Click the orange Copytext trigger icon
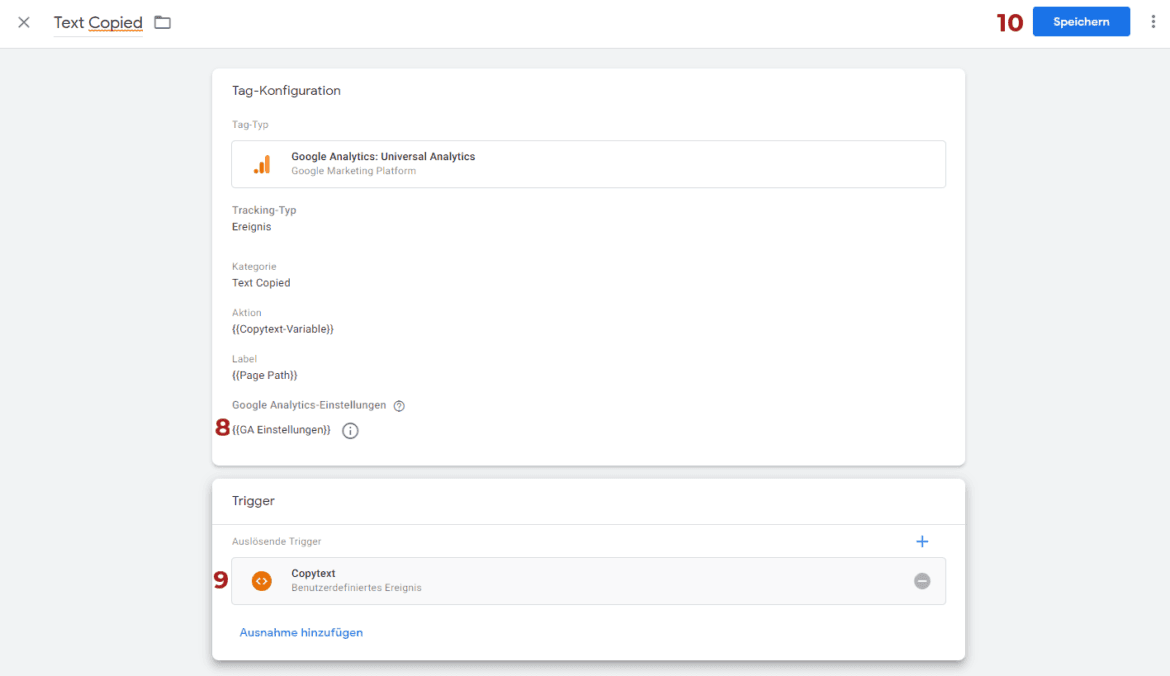1170x676 pixels. 262,580
